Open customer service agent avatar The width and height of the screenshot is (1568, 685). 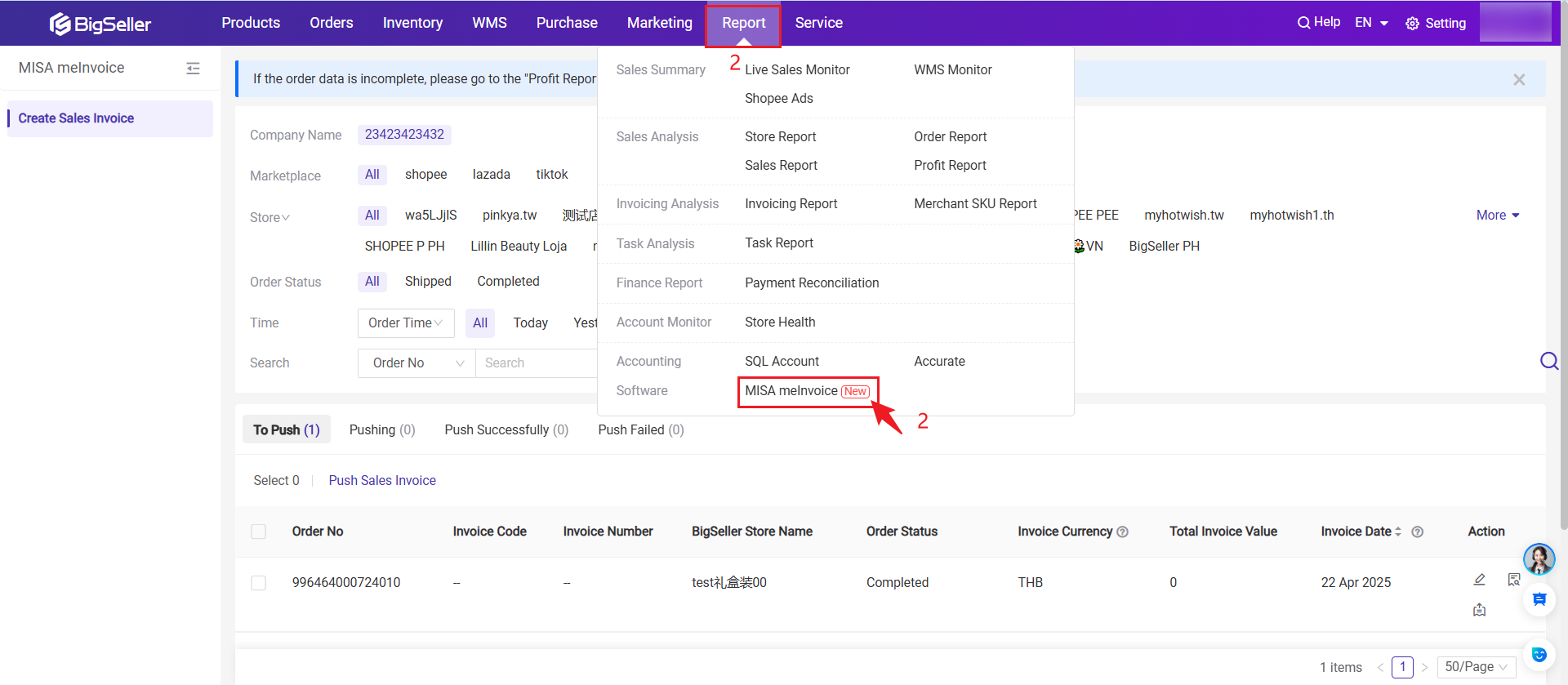pos(1539,559)
